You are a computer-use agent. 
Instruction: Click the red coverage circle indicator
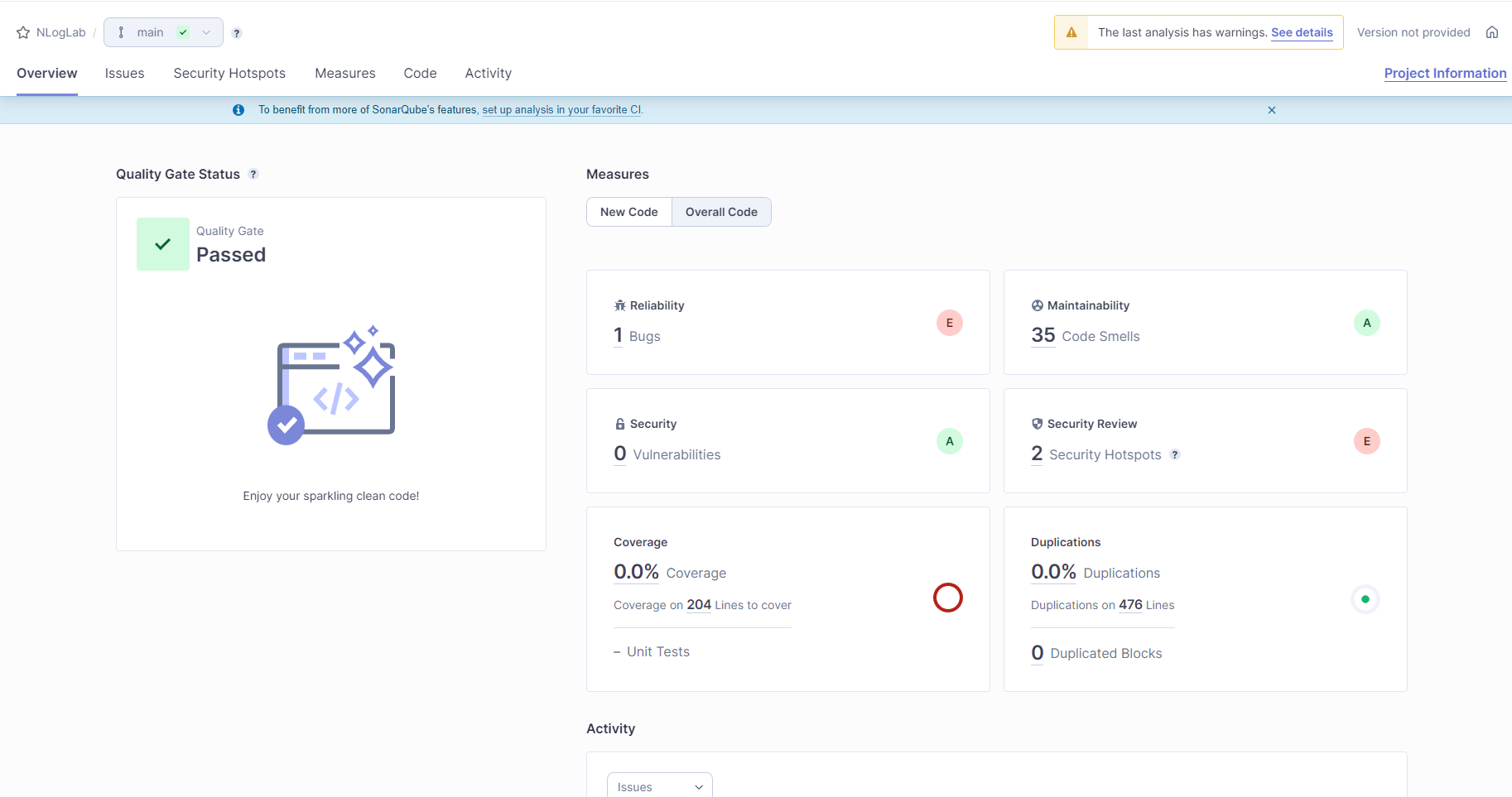pyautogui.click(x=947, y=598)
